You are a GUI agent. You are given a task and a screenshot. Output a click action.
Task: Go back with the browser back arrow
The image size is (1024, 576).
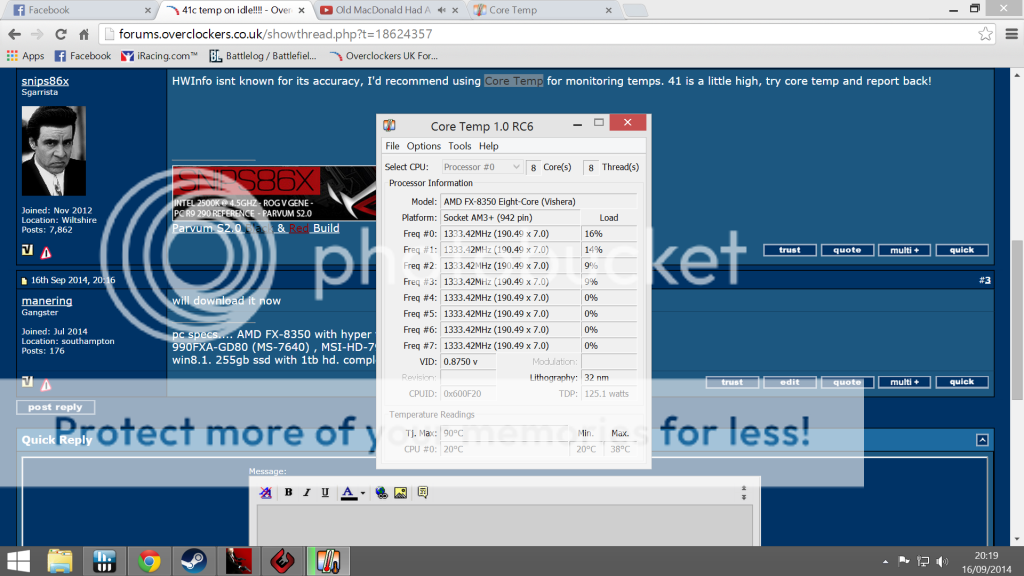coord(14,34)
